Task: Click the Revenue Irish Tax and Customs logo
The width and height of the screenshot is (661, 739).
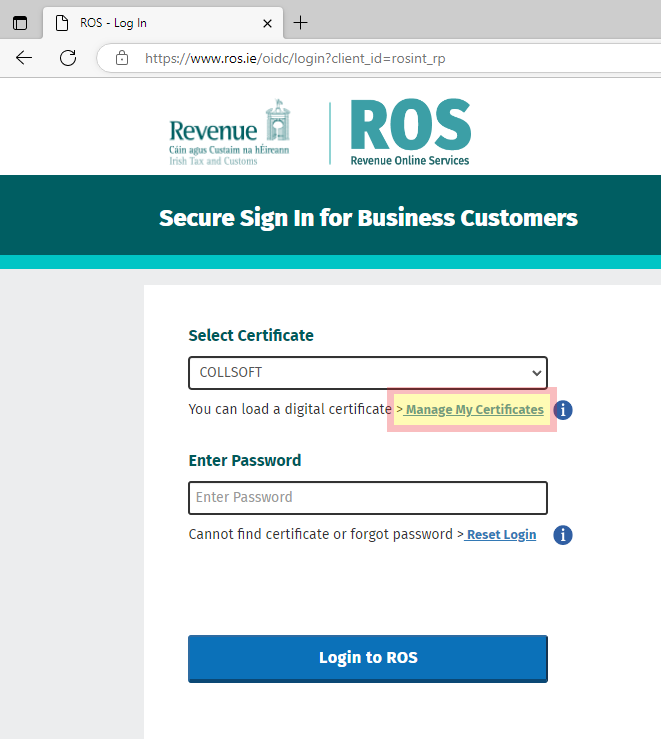Action: pyautogui.click(x=228, y=133)
